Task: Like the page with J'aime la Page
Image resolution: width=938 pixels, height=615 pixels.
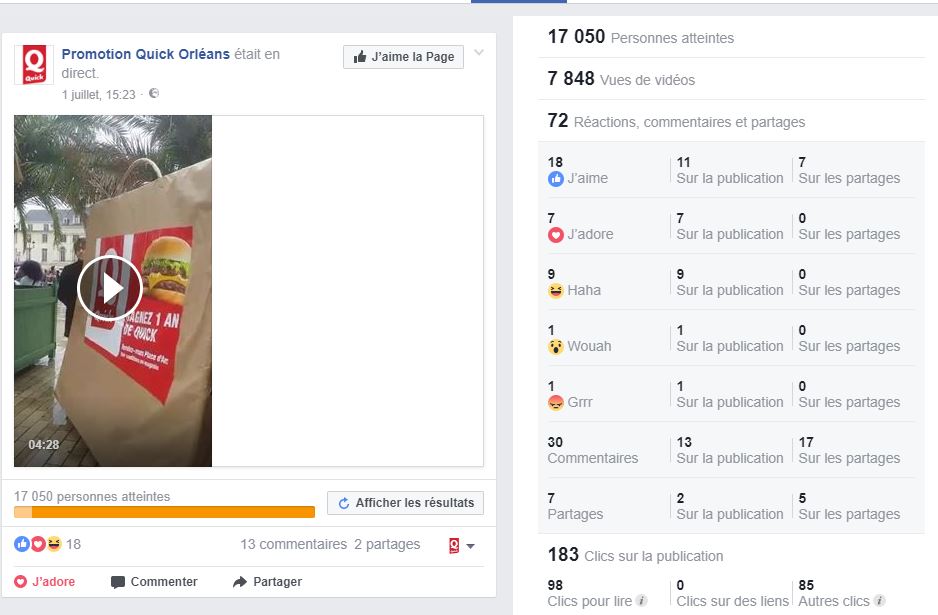Action: click(403, 57)
